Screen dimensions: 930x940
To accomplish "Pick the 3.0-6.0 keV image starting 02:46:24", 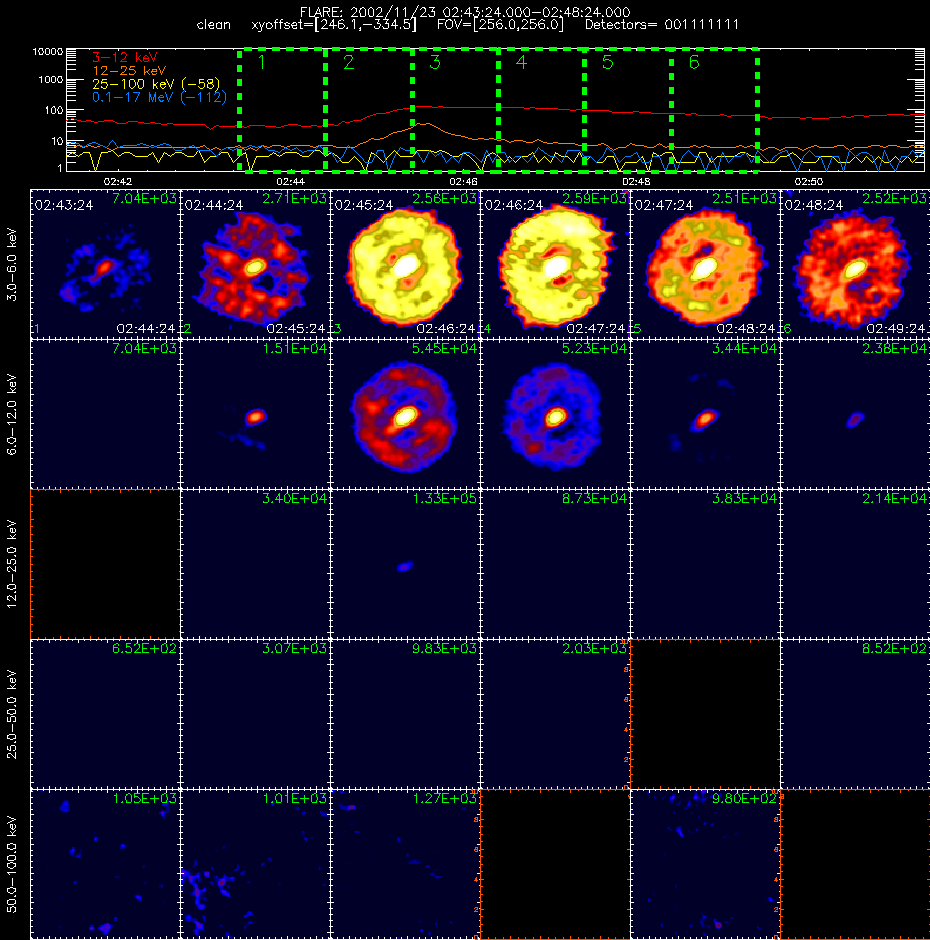I will (555, 264).
